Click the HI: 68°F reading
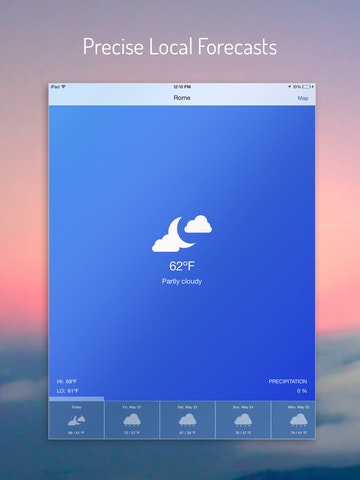The height and width of the screenshot is (480, 360). 67,381
